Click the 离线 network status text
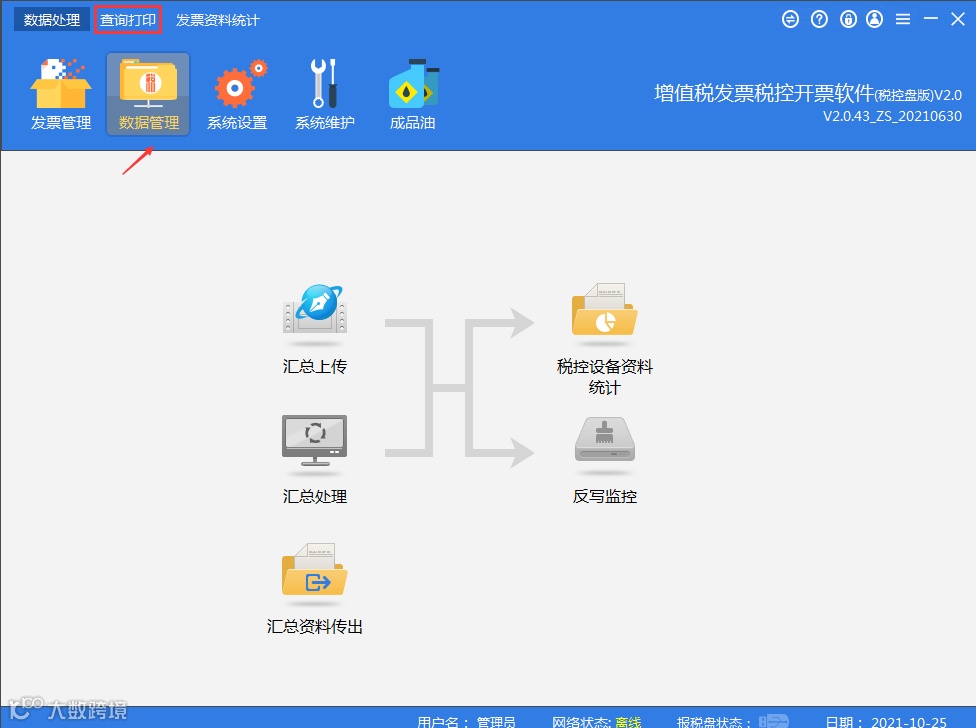The height and width of the screenshot is (728, 976). (x=628, y=722)
